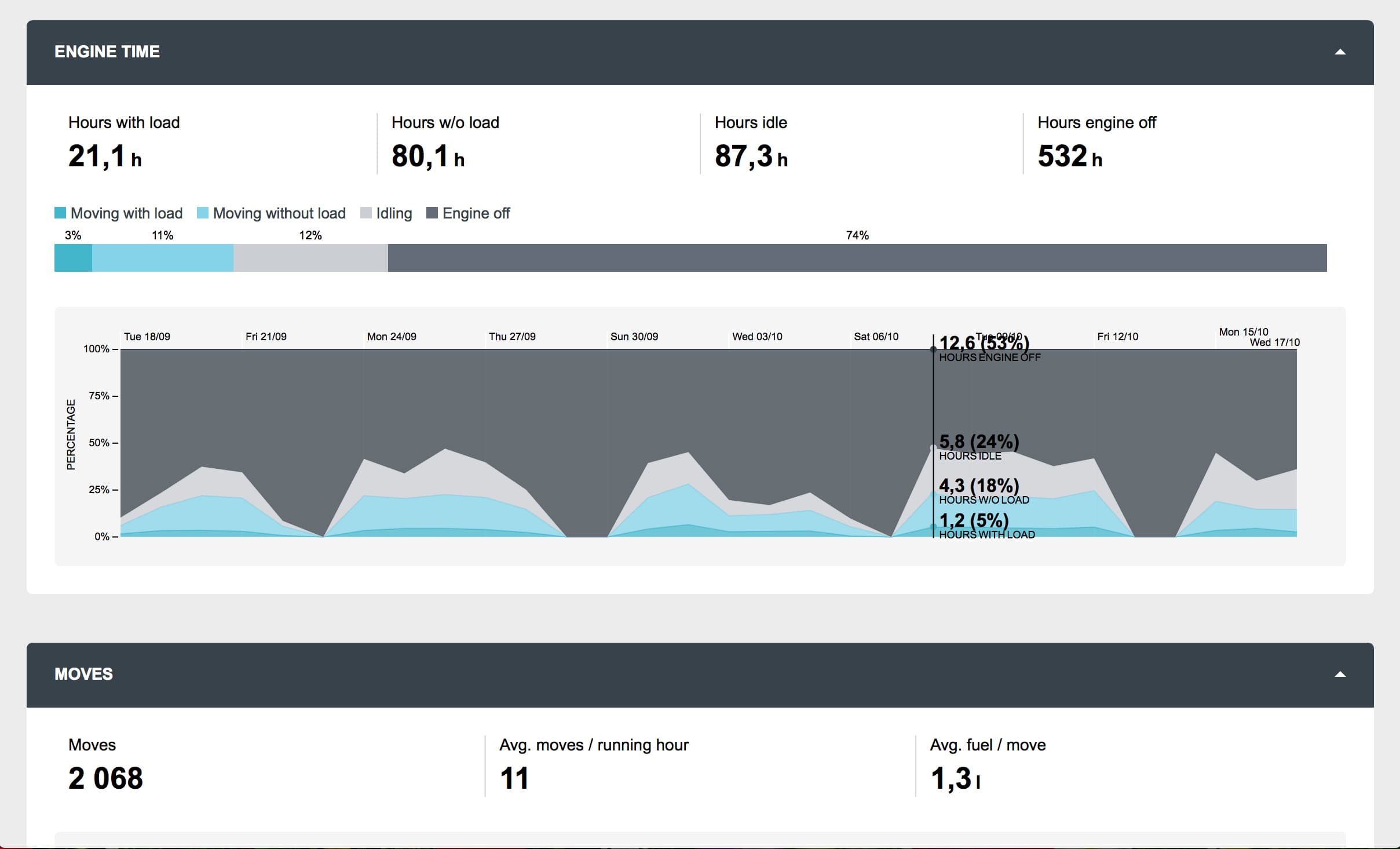1400x849 pixels.
Task: Toggle the Engine off legend swatch
Action: (432, 213)
